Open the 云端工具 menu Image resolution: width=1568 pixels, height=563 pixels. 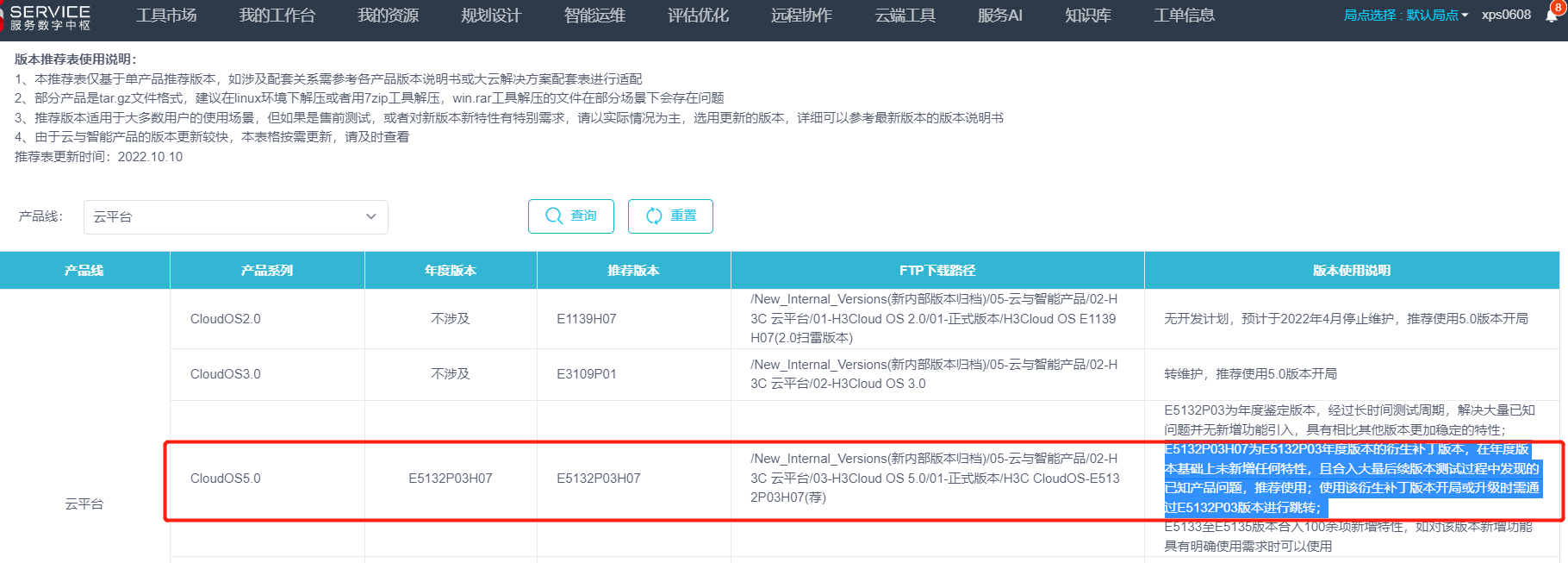click(x=905, y=16)
